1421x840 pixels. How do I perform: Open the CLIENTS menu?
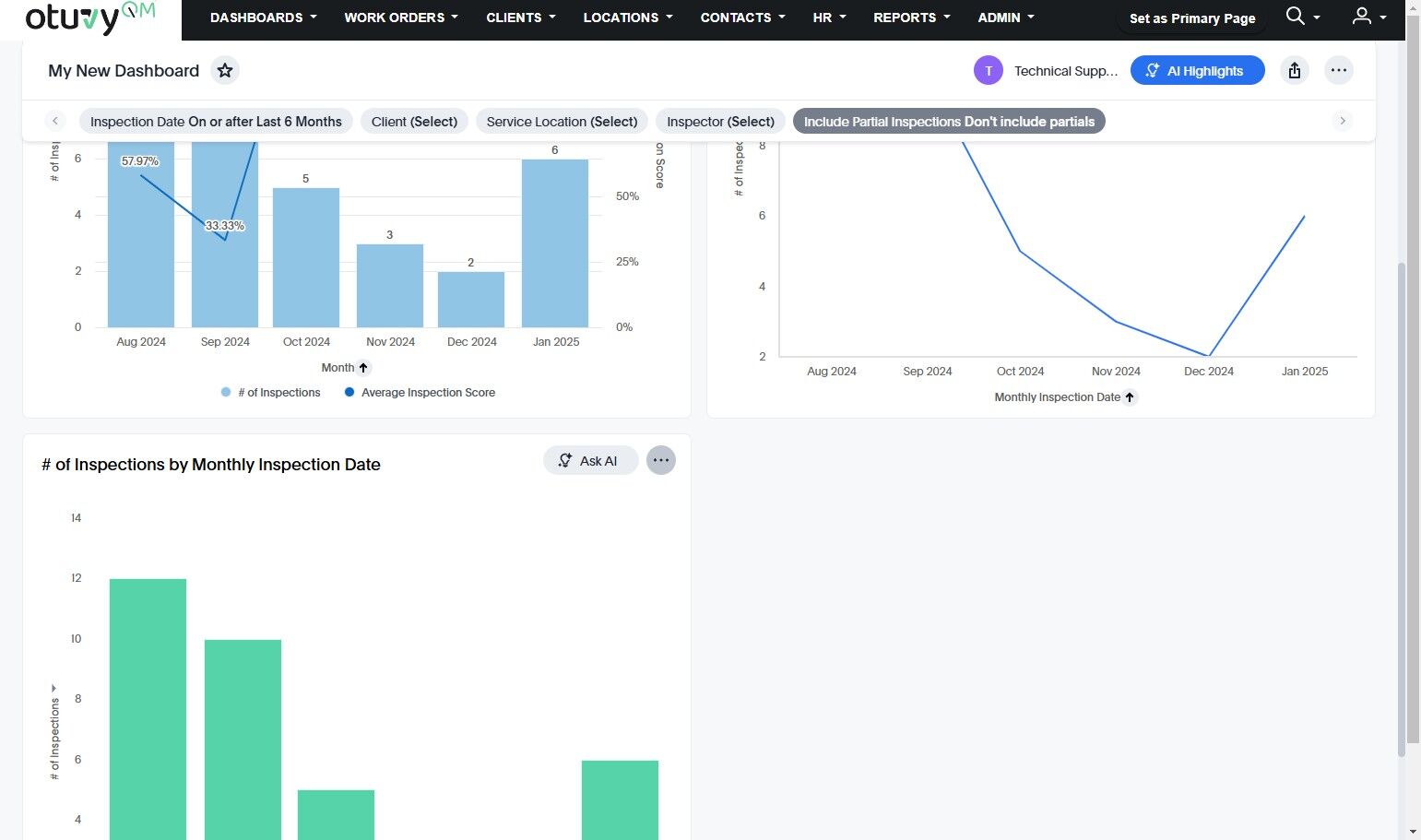point(521,18)
